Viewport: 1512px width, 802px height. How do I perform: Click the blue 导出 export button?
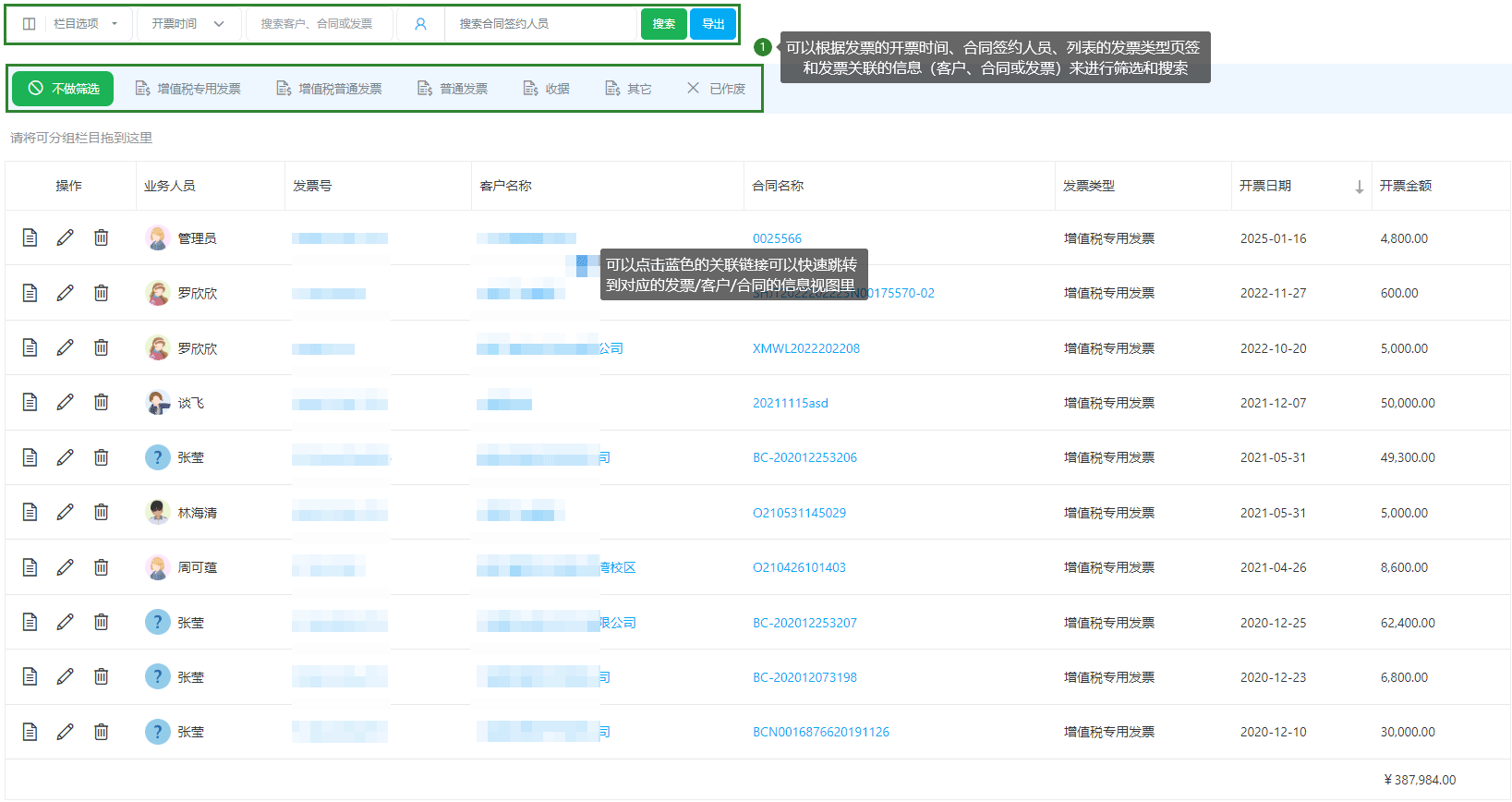coord(713,24)
